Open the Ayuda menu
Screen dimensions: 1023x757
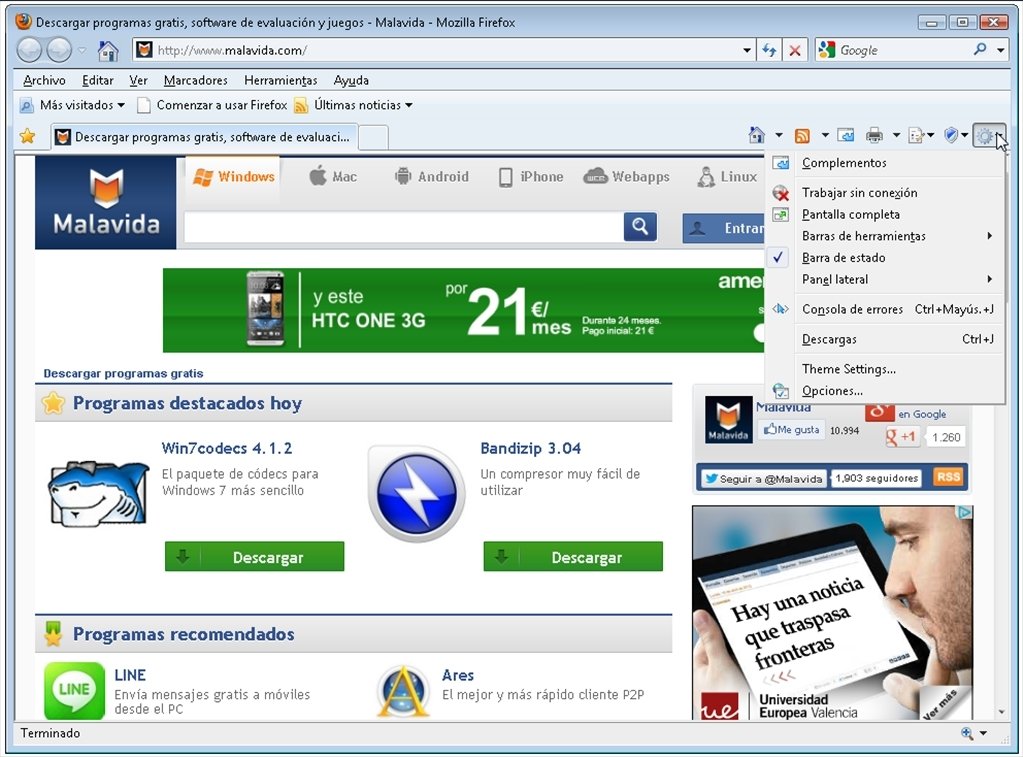351,80
